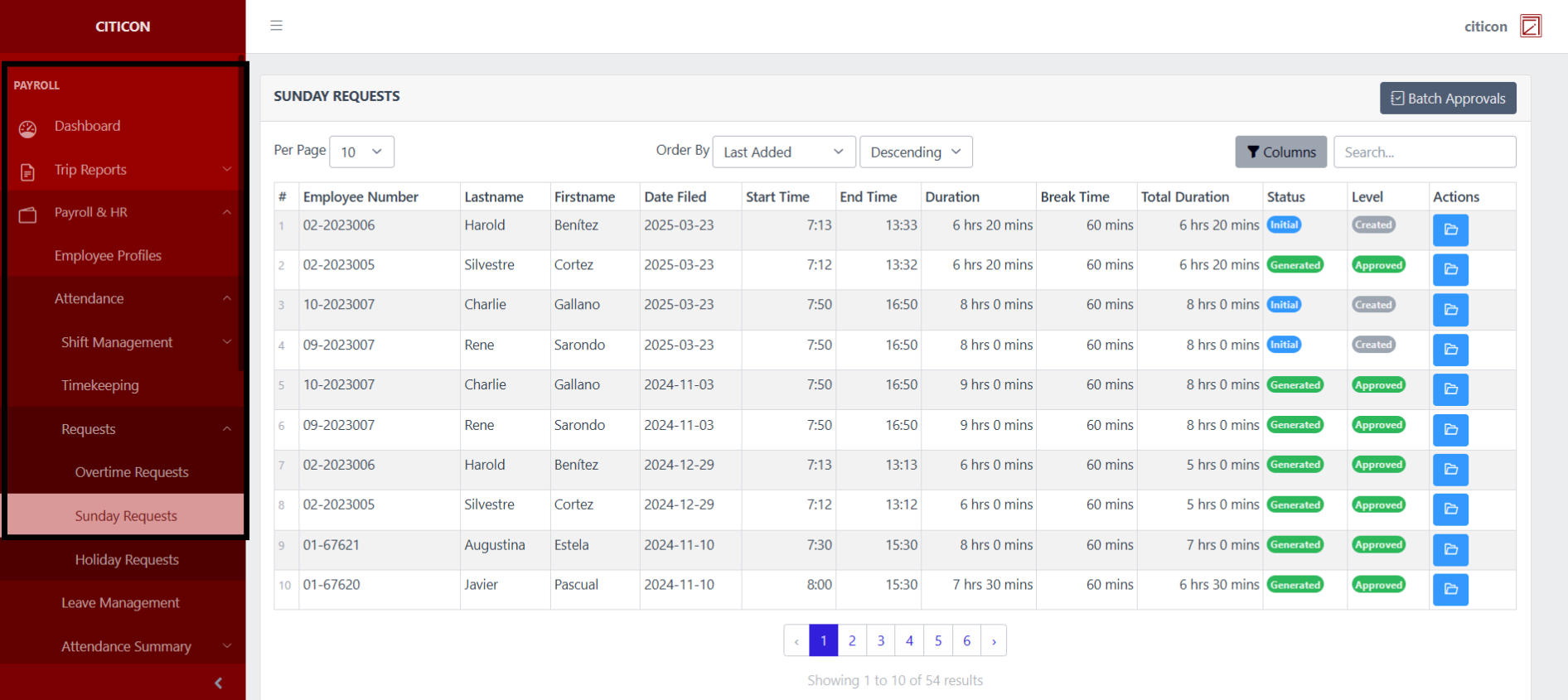Open the Per Page dropdown
The width and height of the screenshot is (1568, 700).
[x=361, y=152]
